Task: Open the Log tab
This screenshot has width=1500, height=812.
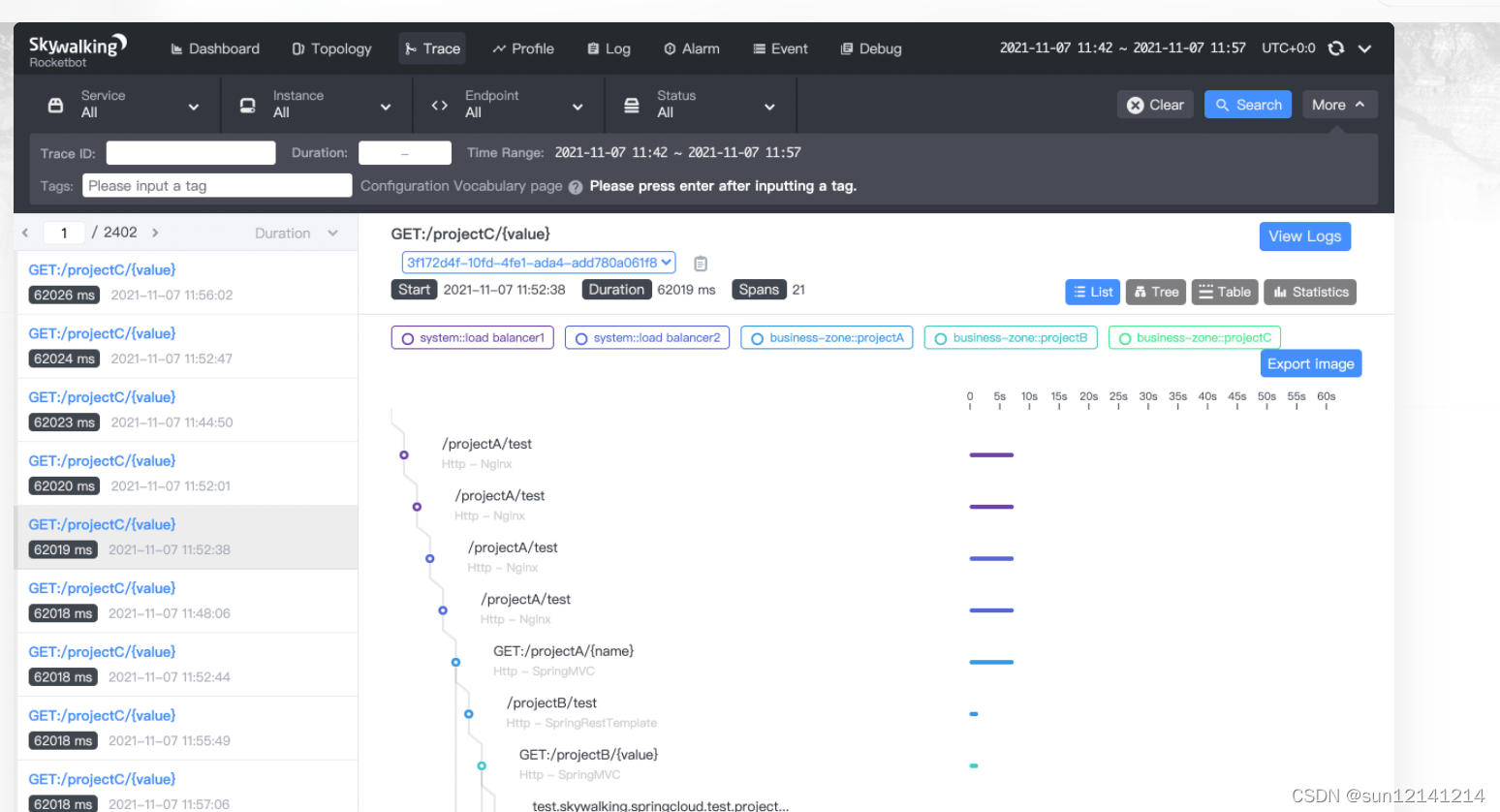Action: [x=609, y=48]
